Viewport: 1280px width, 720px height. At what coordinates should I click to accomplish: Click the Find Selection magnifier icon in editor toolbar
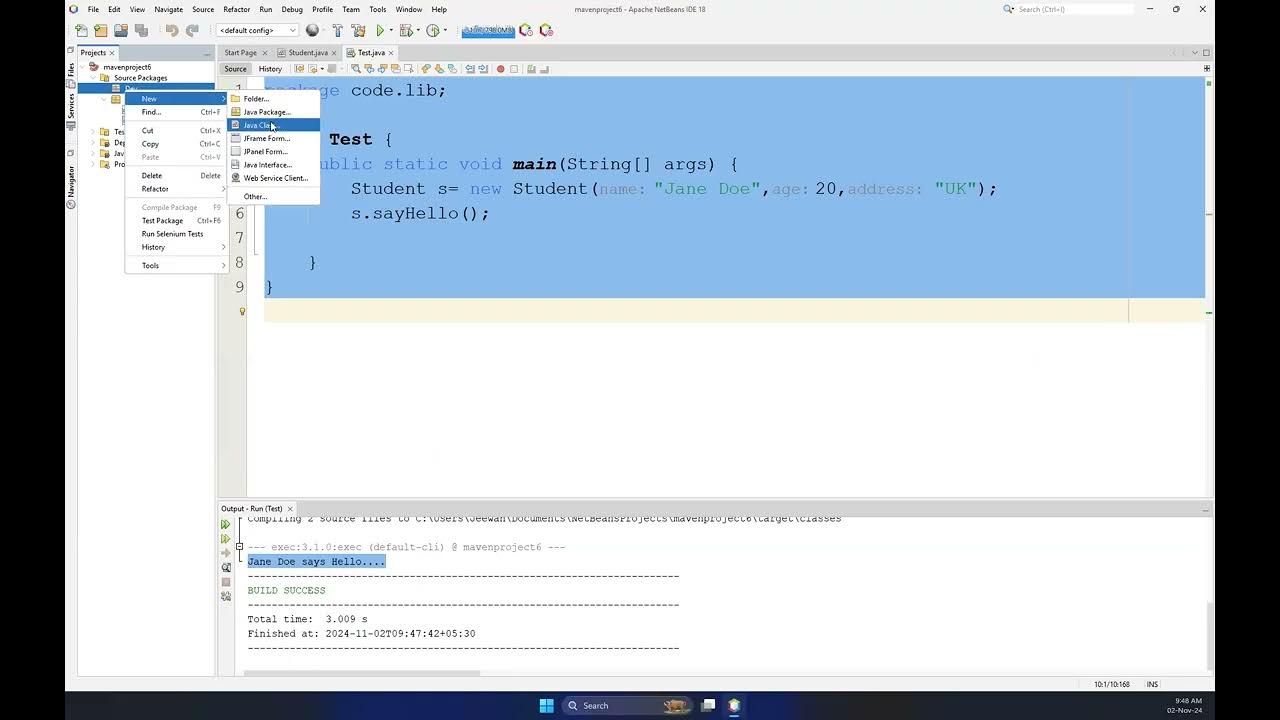355,69
